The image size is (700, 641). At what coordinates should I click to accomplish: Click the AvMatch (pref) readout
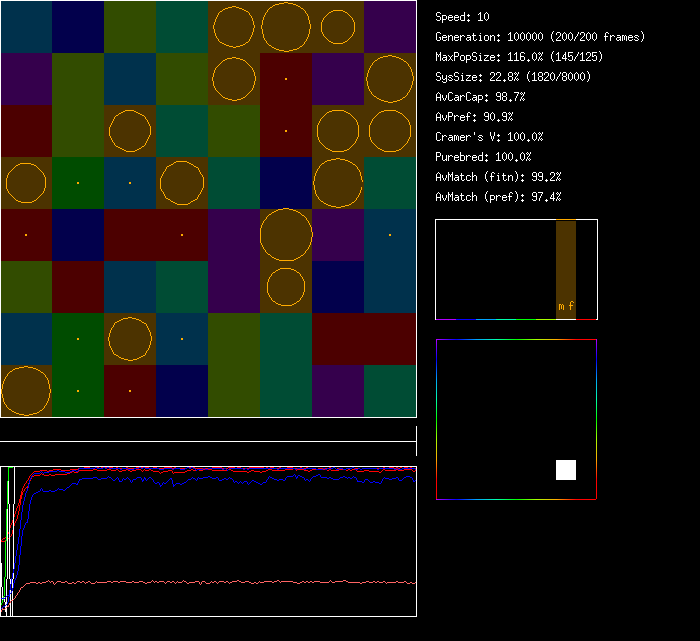click(498, 197)
